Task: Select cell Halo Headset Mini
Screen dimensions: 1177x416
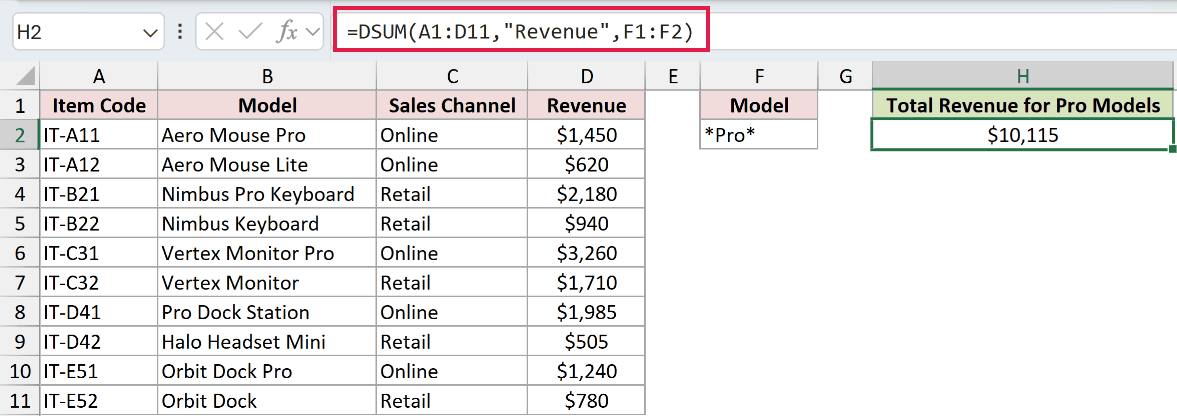Action: pos(267,342)
